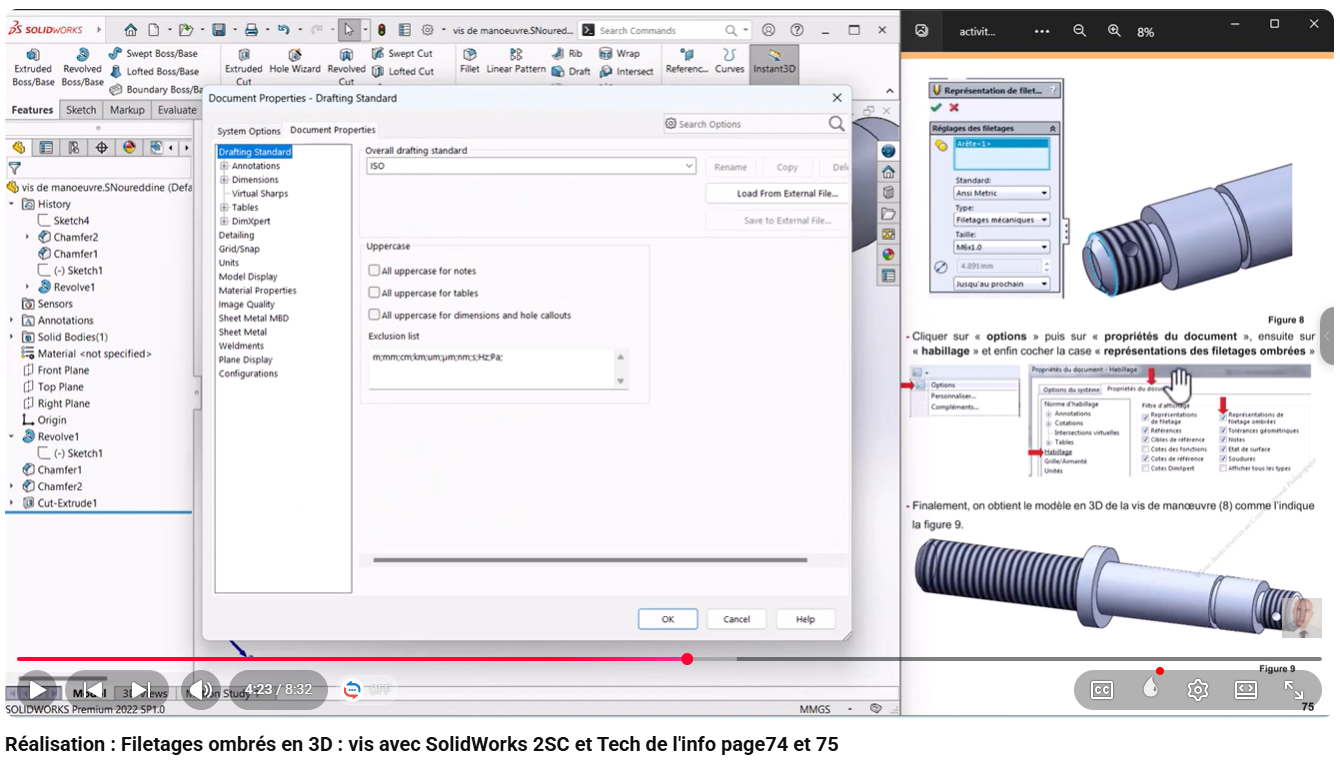Image resolution: width=1340 pixels, height=764 pixels.
Task: Select the Extruded Boss/Base tool
Action: click(33, 68)
